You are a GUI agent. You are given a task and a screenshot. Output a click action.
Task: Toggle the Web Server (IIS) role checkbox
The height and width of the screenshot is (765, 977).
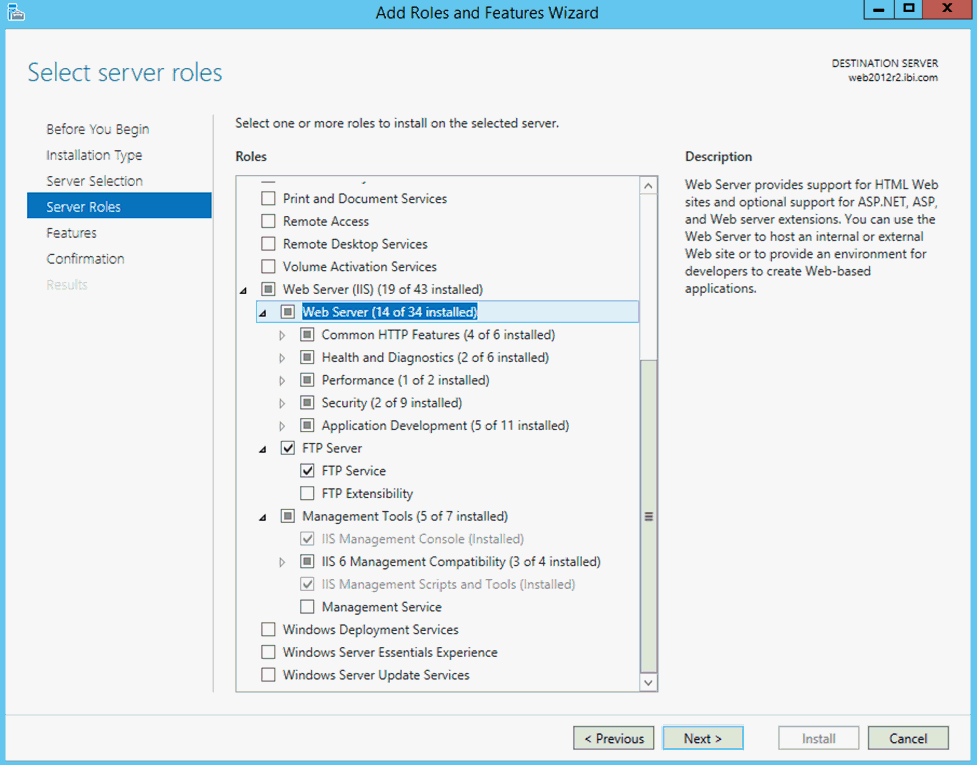coord(268,289)
